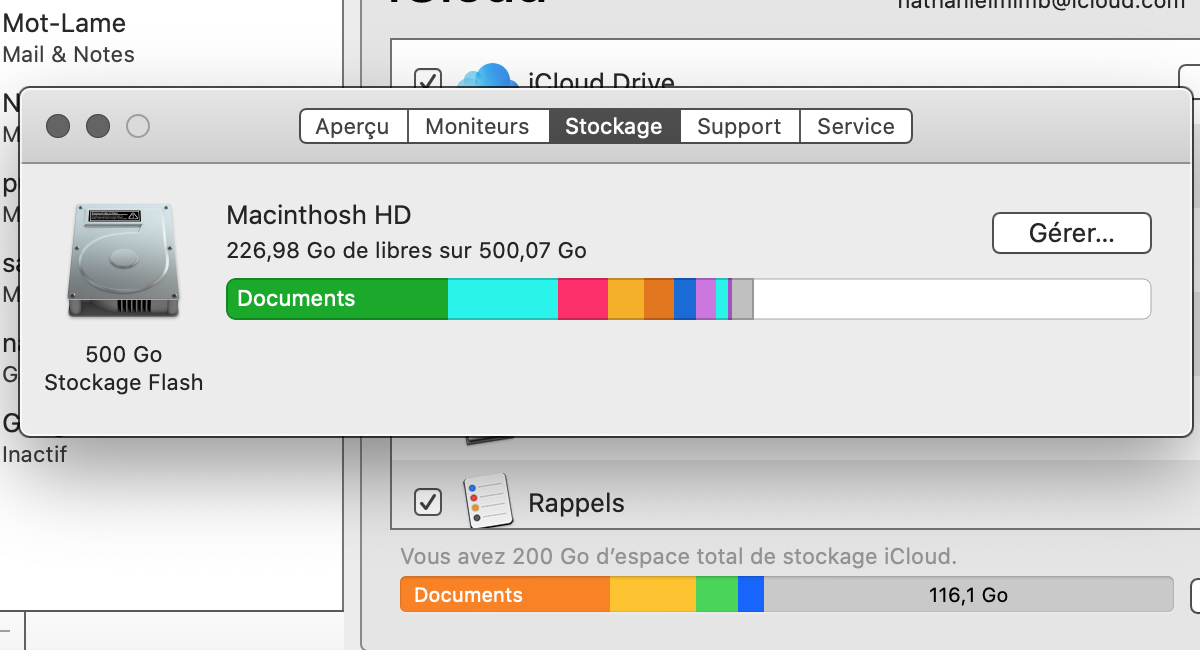Switch to the Aperçu tab
The width and height of the screenshot is (1200, 650).
pyautogui.click(x=352, y=127)
